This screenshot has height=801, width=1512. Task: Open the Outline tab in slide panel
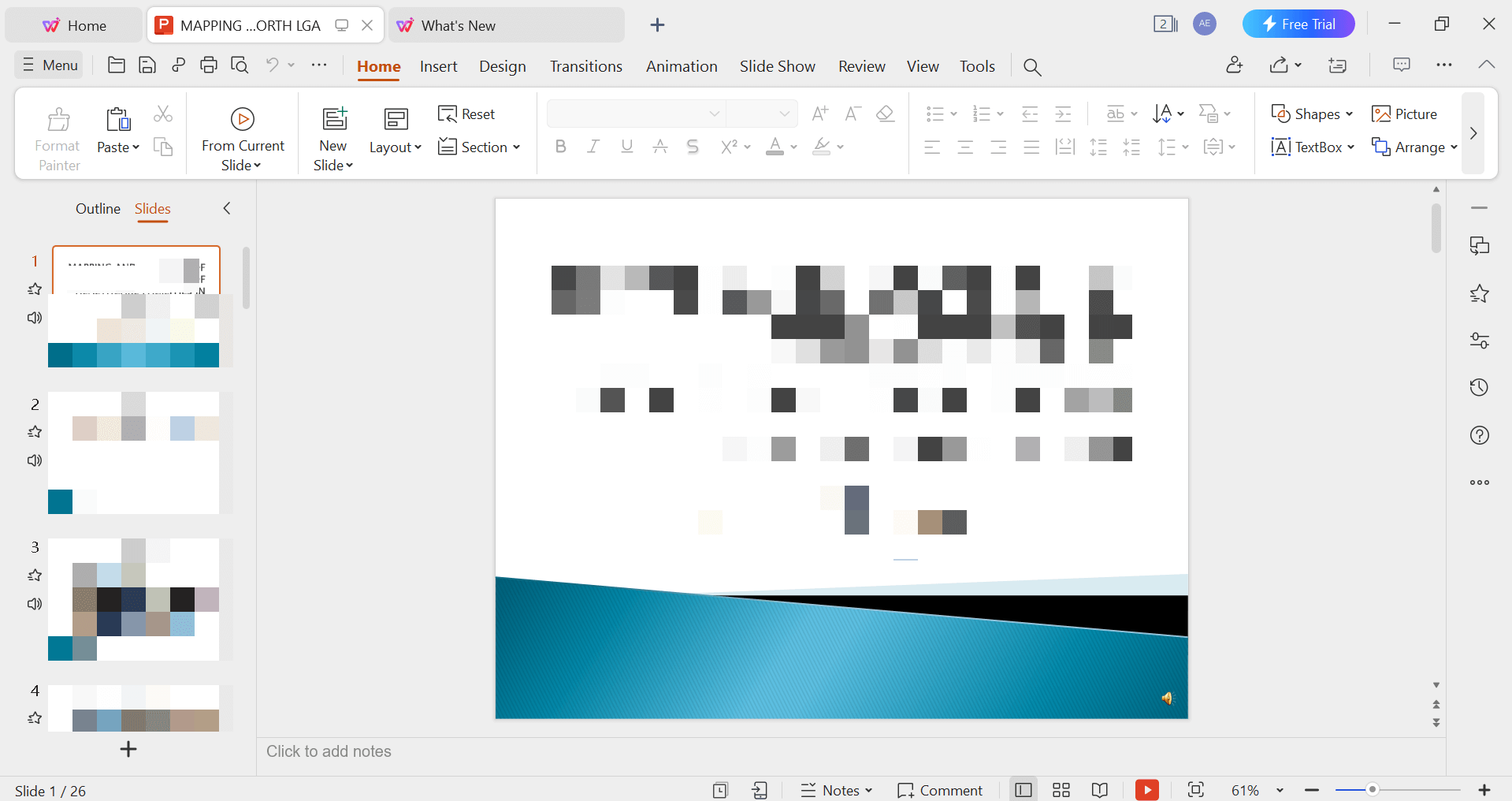point(98,208)
